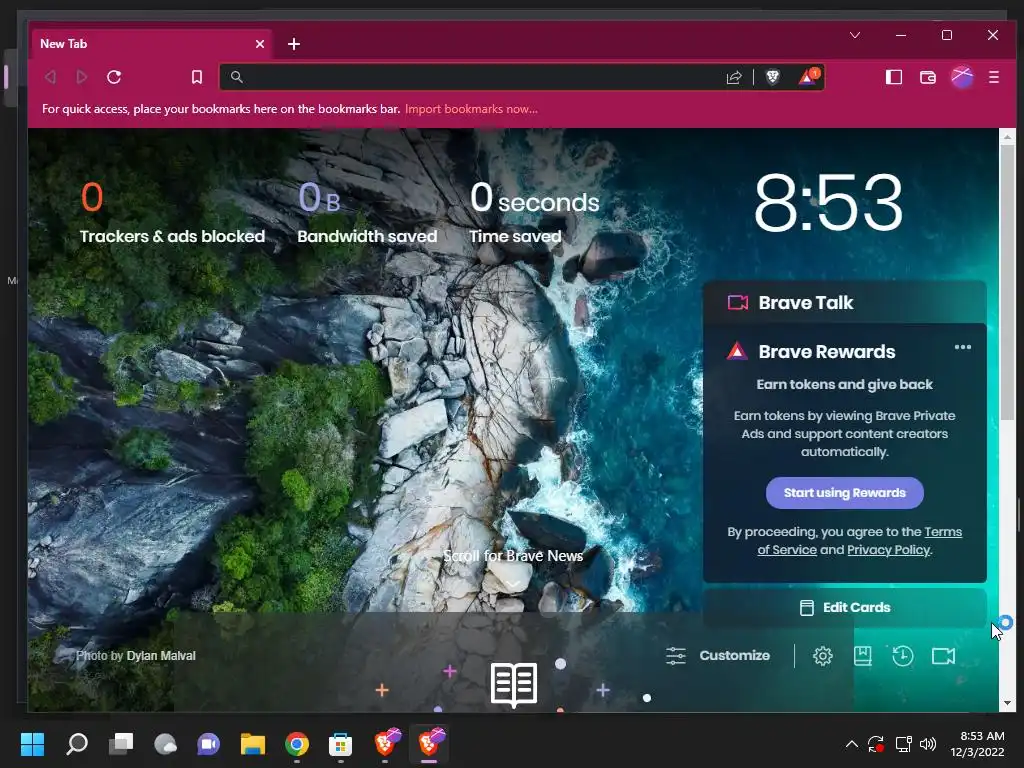Click the Edit Cards button
This screenshot has width=1024, height=768.
[x=844, y=607]
